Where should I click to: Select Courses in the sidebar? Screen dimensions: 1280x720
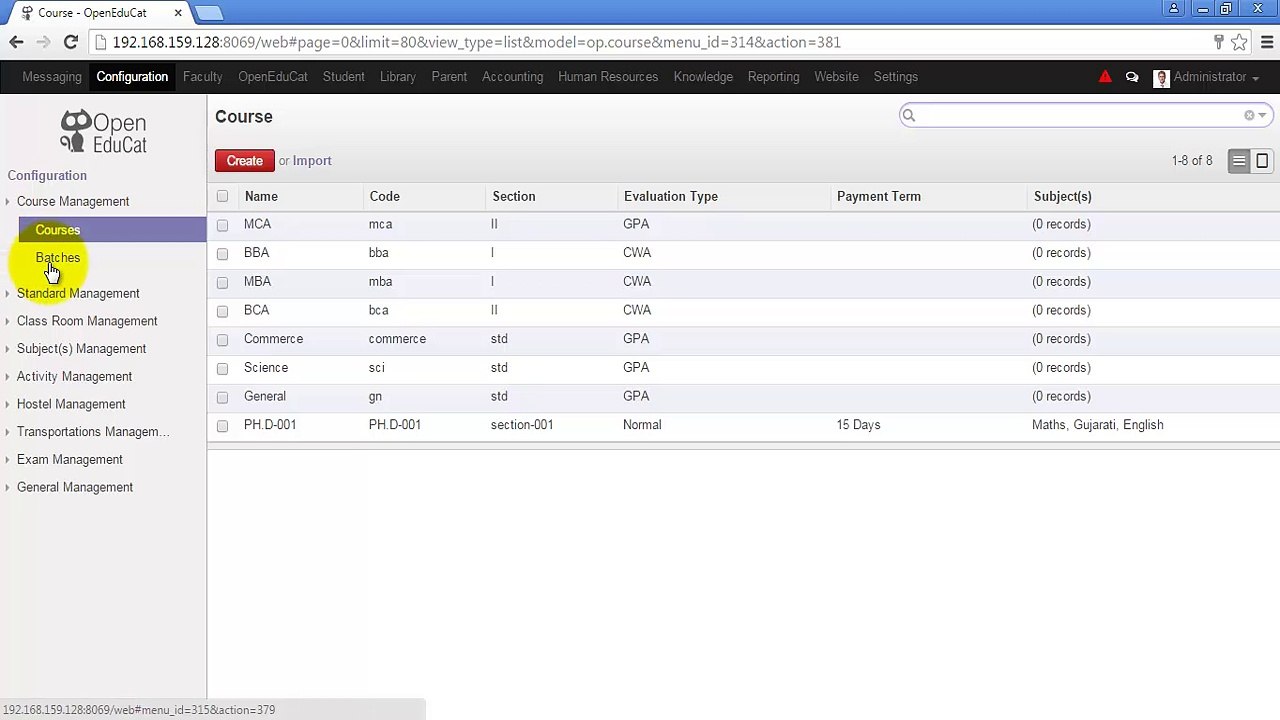point(112,230)
